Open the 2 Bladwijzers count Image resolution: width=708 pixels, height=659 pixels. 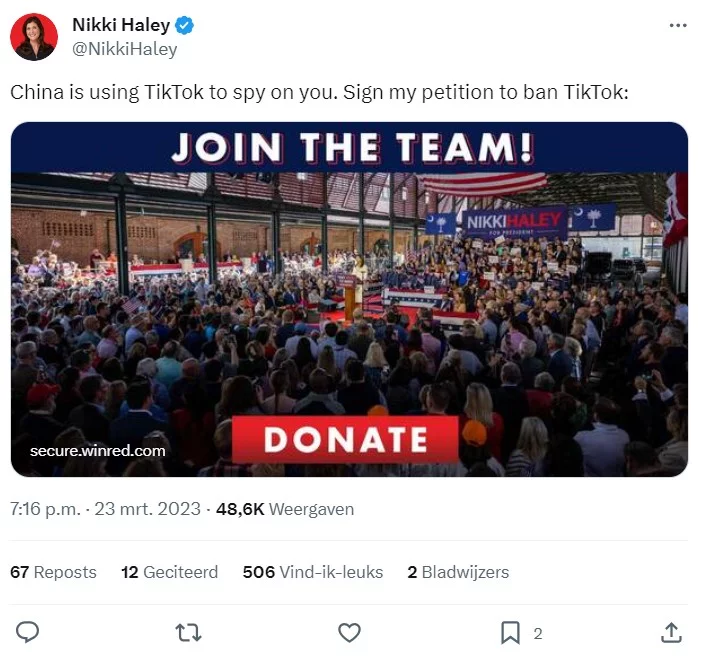[458, 572]
